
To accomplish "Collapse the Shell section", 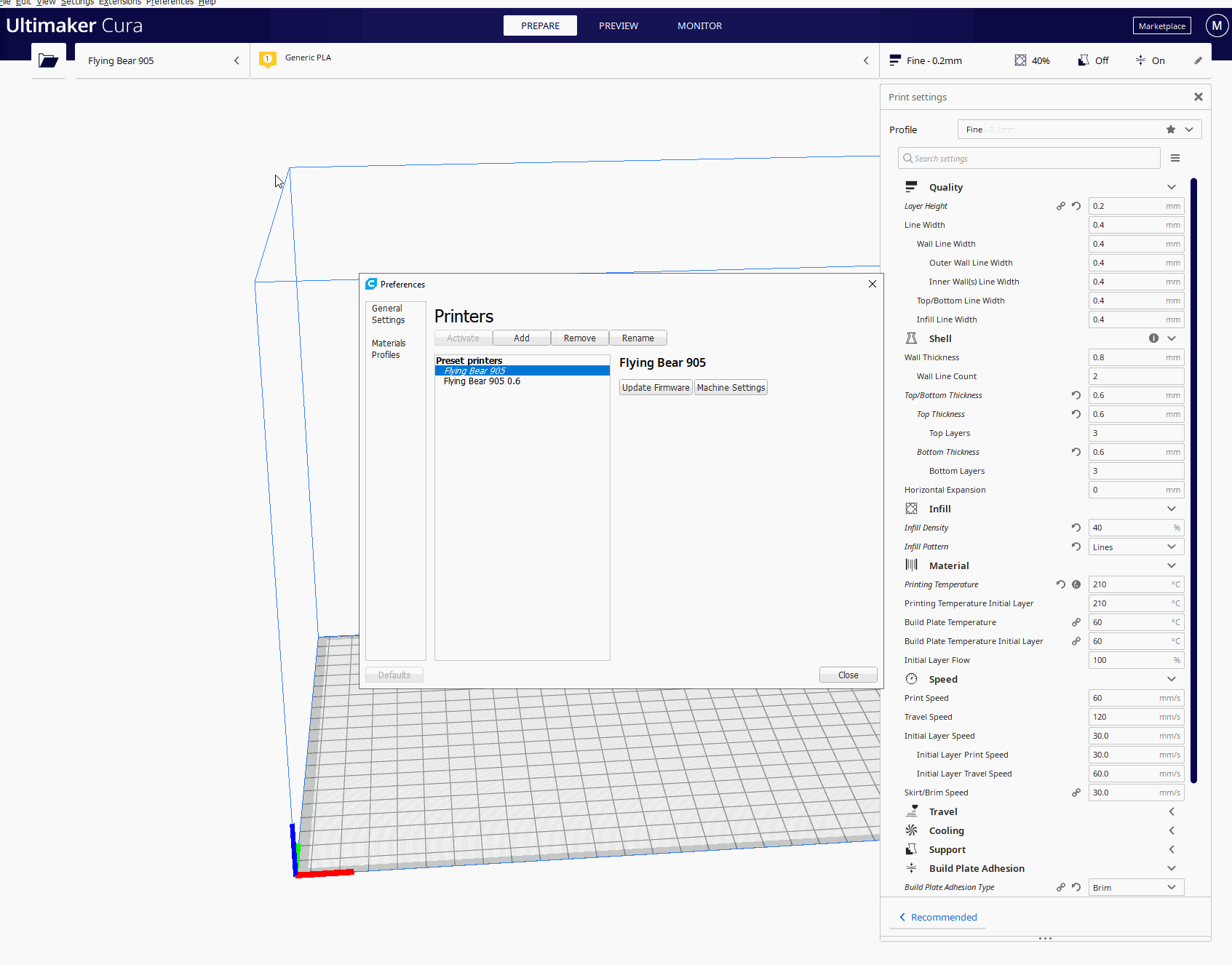I will point(1171,338).
